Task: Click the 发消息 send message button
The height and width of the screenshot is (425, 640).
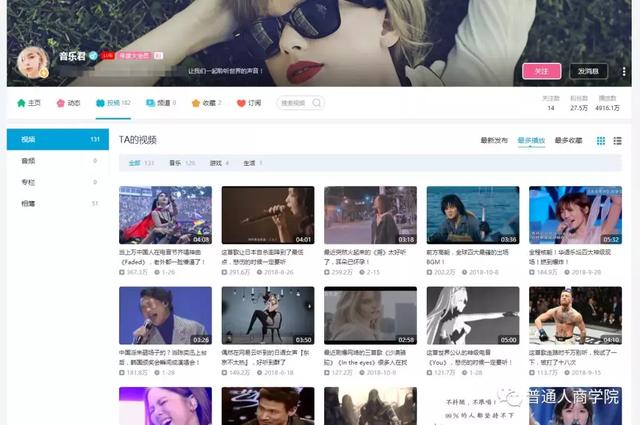Action: click(x=588, y=71)
